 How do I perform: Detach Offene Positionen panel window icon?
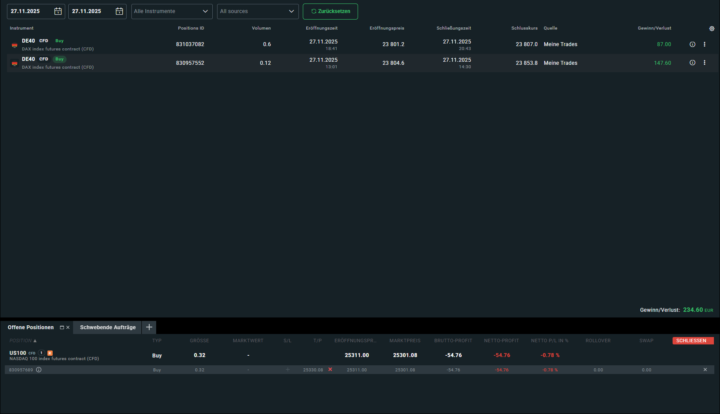(x=62, y=328)
